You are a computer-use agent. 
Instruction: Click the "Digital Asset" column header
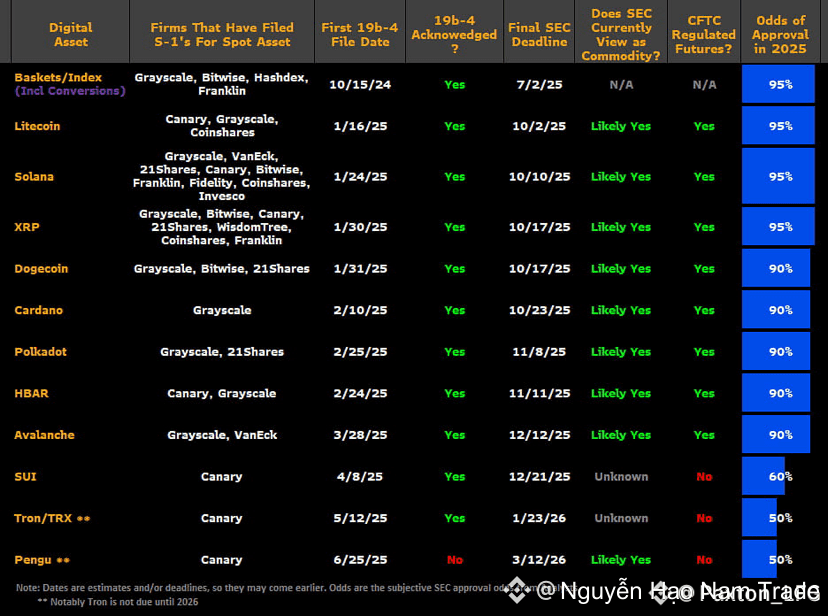(71, 34)
